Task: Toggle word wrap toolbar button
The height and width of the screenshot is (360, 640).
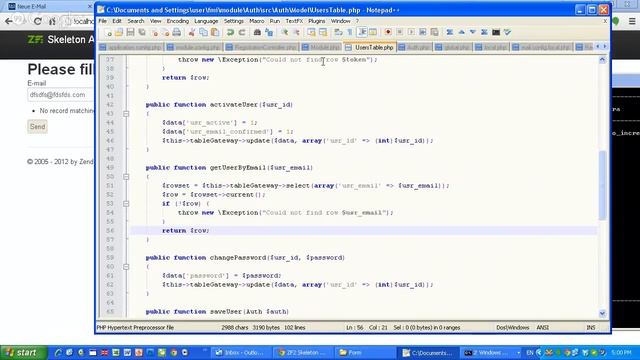Action: tap(338, 32)
